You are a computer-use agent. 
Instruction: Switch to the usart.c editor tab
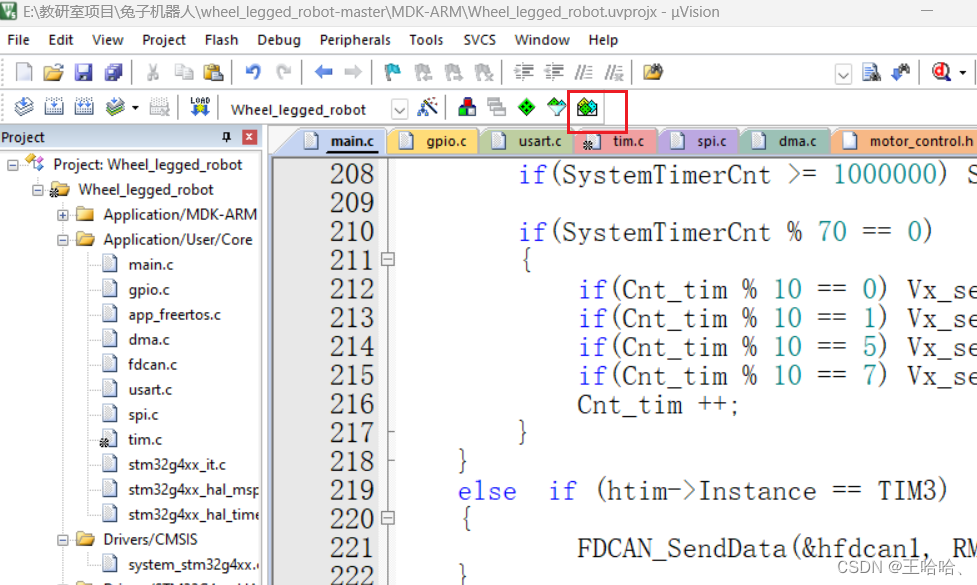[x=528, y=141]
